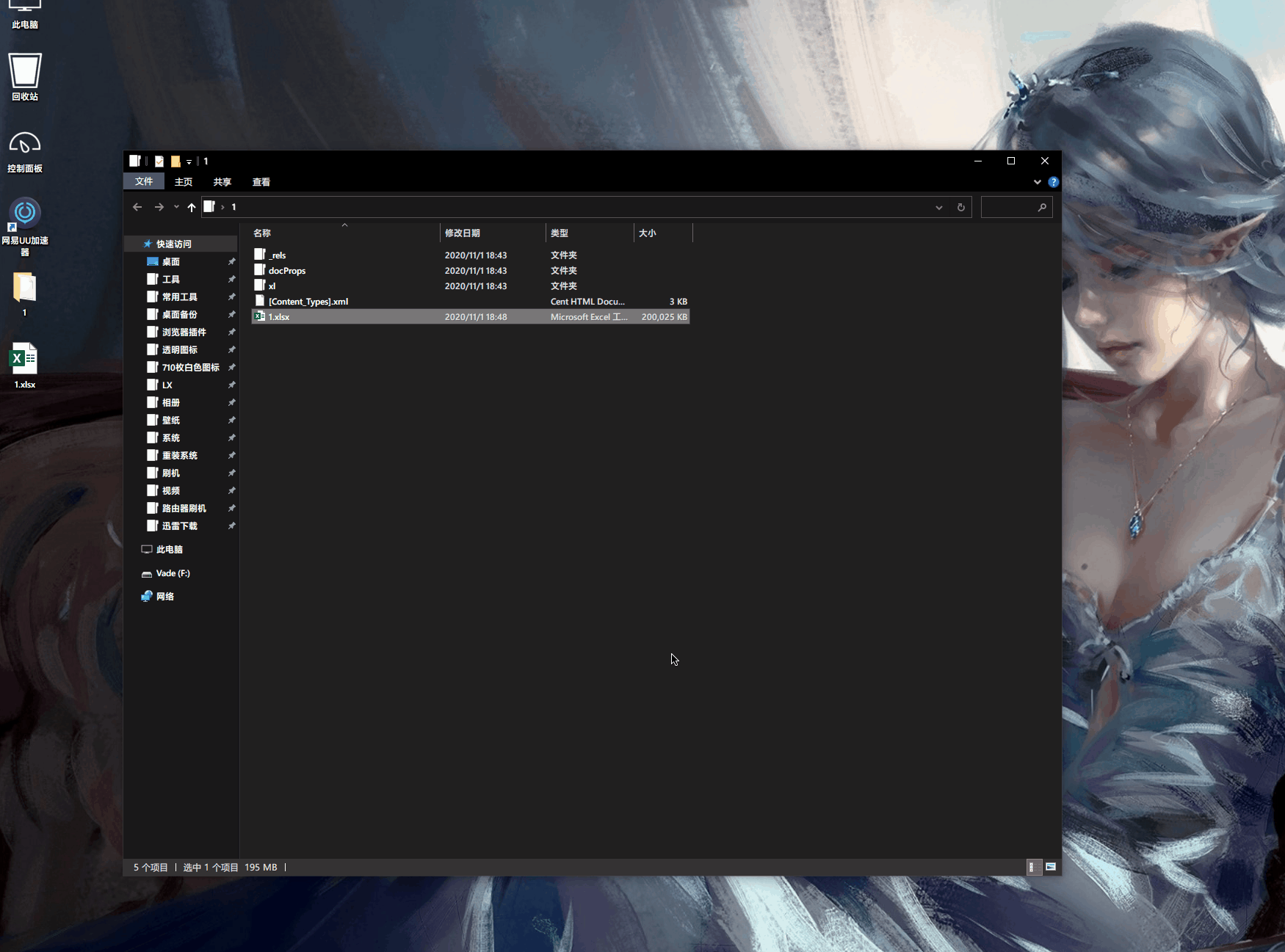The width and height of the screenshot is (1285, 952).
Task: Open the 文件 menu tab
Action: [x=143, y=181]
